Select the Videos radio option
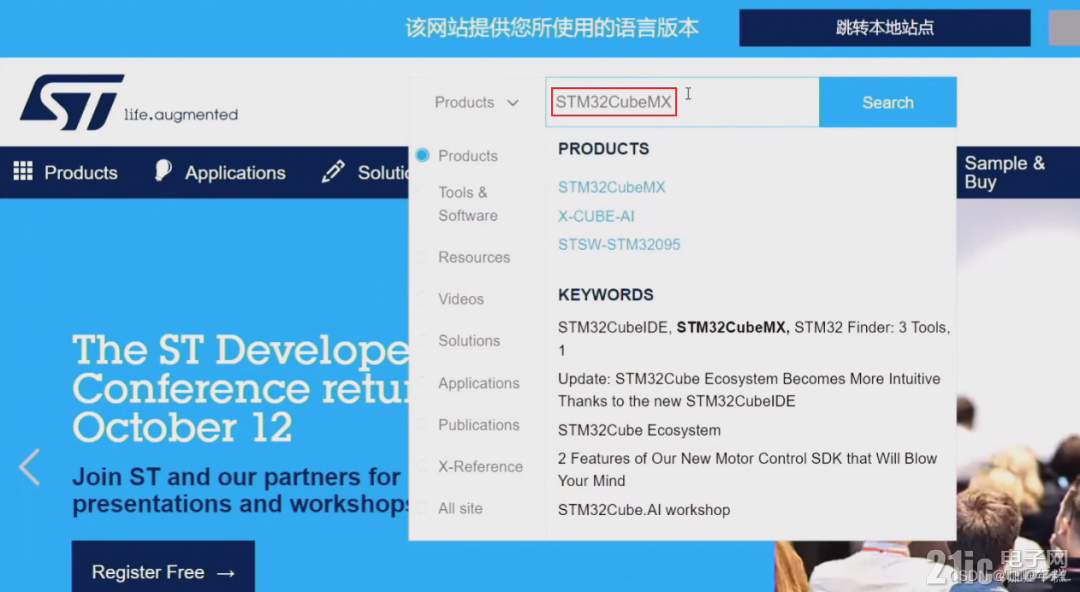1080x592 pixels. tap(422, 298)
